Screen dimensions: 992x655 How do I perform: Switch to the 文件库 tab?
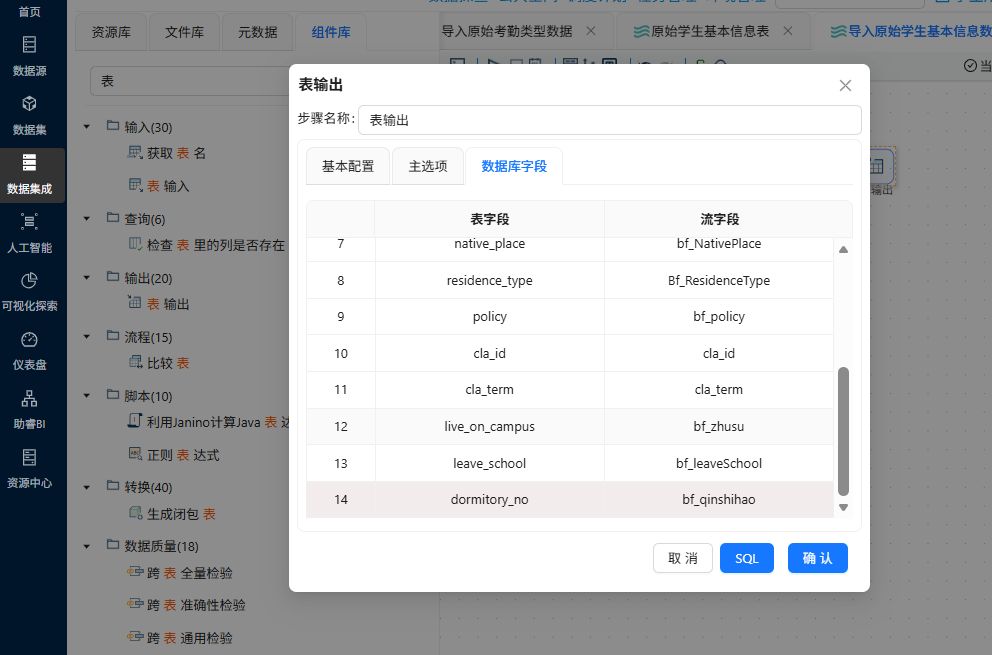(184, 32)
